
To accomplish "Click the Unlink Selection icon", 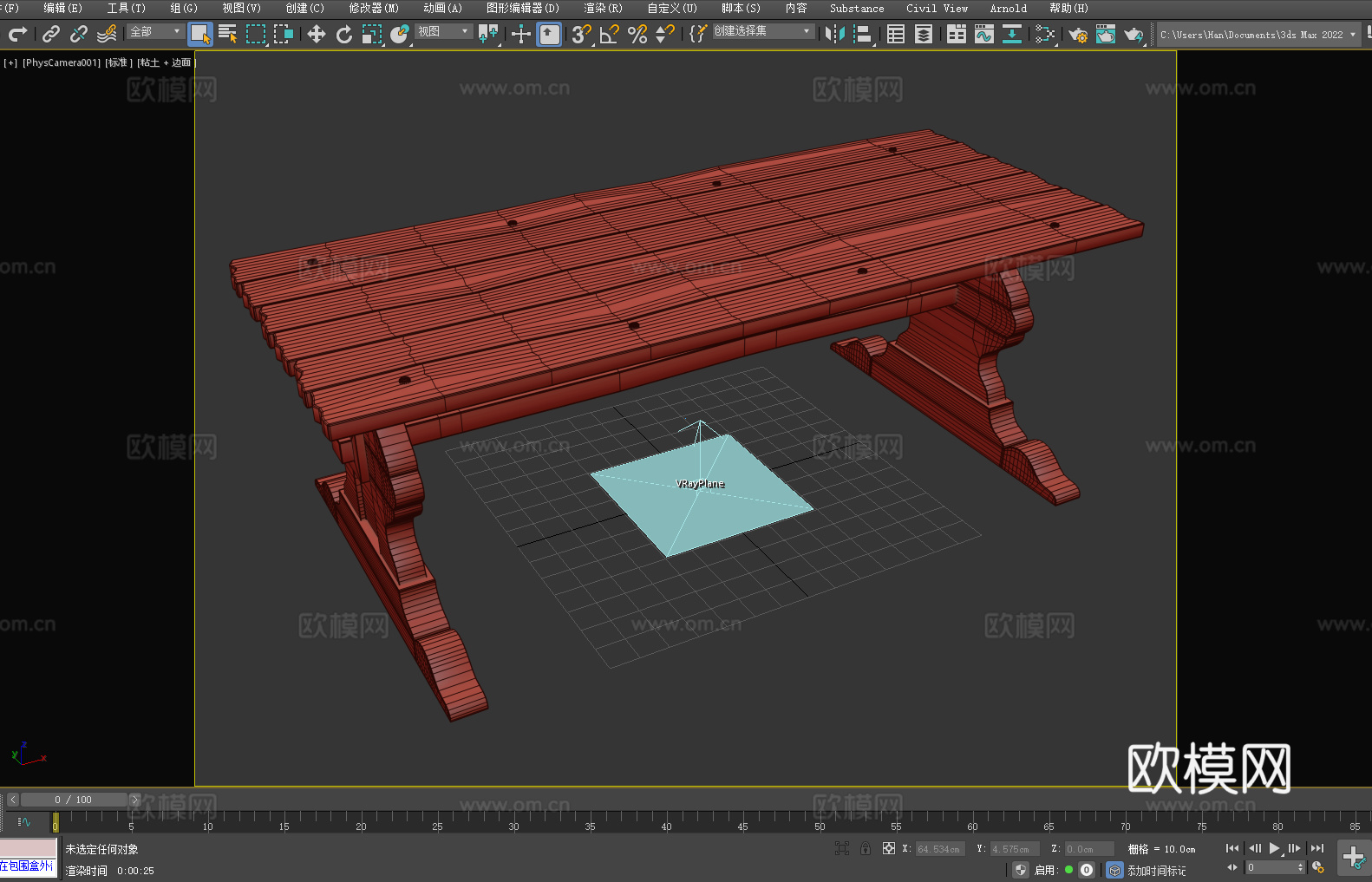I will 79,34.
